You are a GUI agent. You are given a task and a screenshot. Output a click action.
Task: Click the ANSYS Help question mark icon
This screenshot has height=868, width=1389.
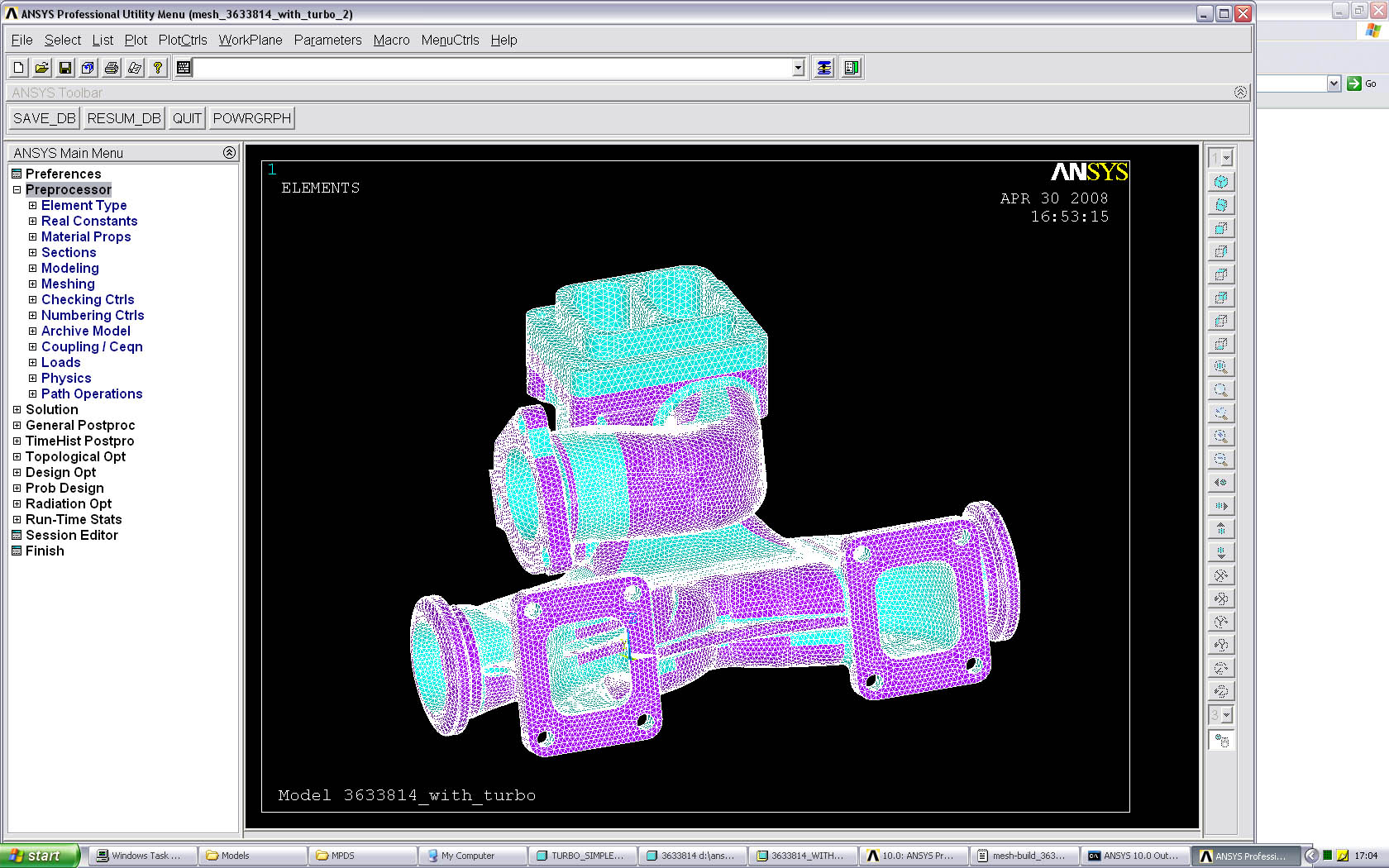157,68
